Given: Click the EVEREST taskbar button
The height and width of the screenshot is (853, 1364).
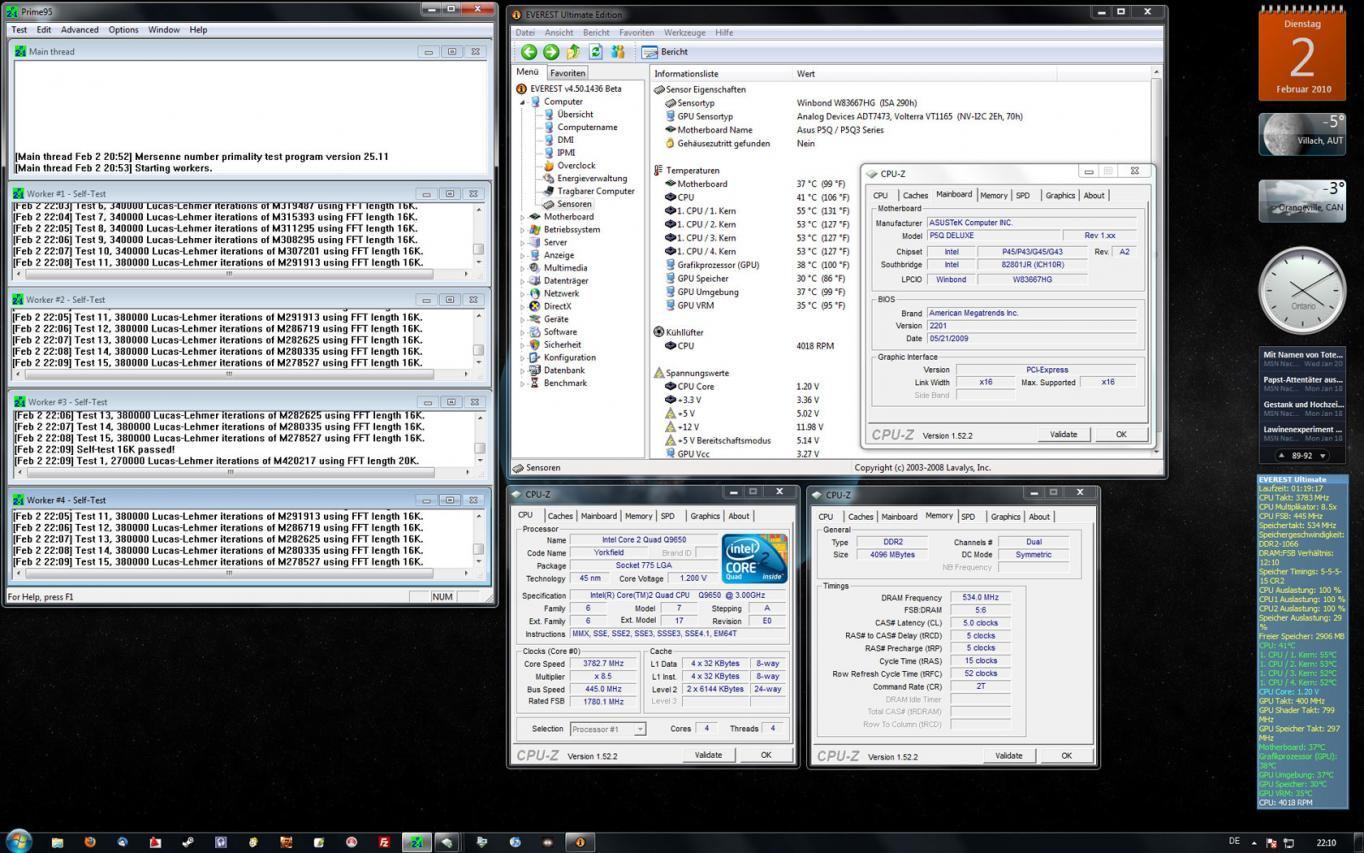Looking at the screenshot, I should coord(579,842).
